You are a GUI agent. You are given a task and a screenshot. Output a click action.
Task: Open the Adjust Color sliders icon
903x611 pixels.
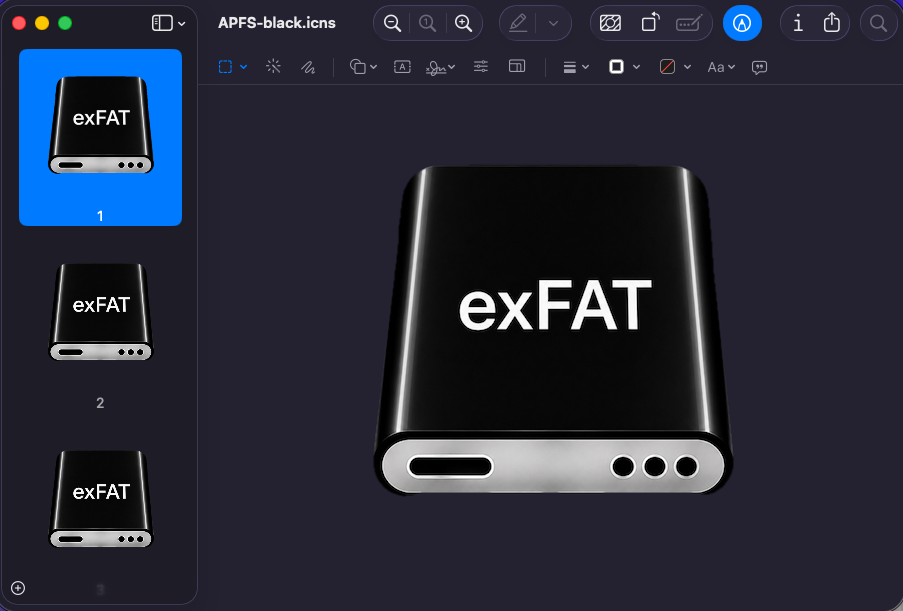(481, 67)
